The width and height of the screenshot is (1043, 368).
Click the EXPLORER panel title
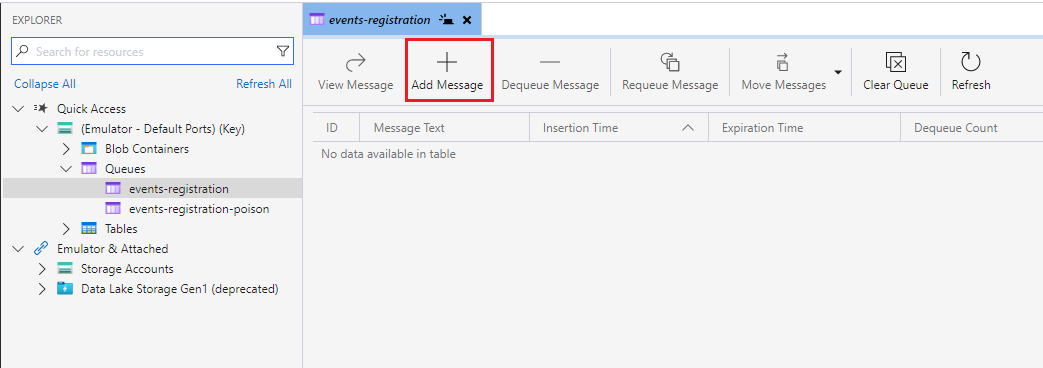tap(37, 21)
